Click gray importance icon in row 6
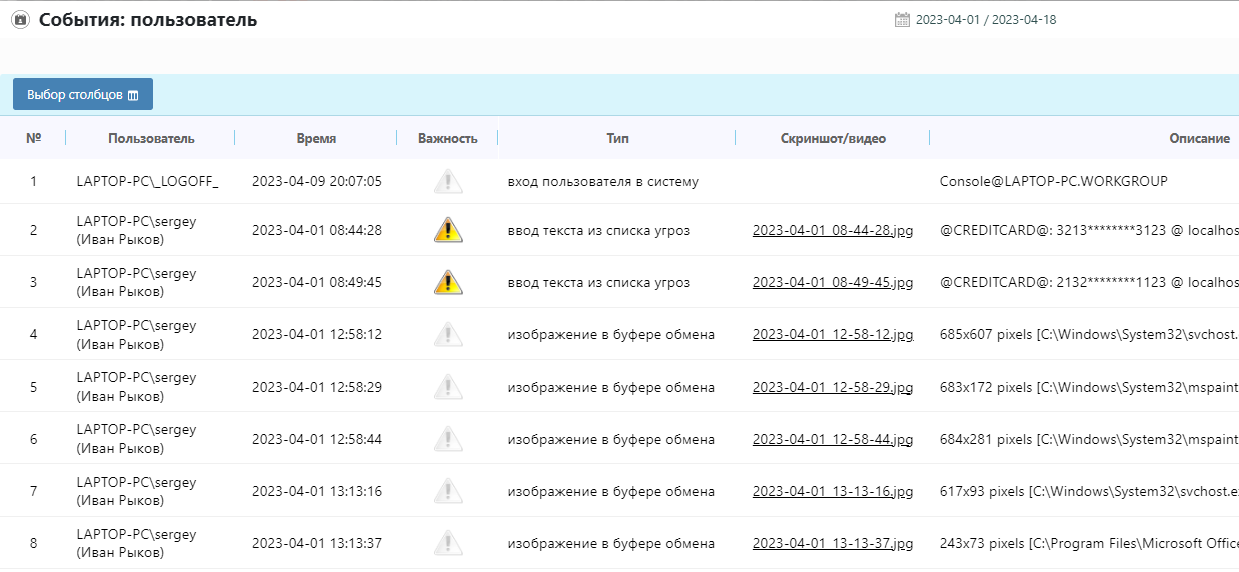Image resolution: width=1239 pixels, height=572 pixels. tap(448, 438)
